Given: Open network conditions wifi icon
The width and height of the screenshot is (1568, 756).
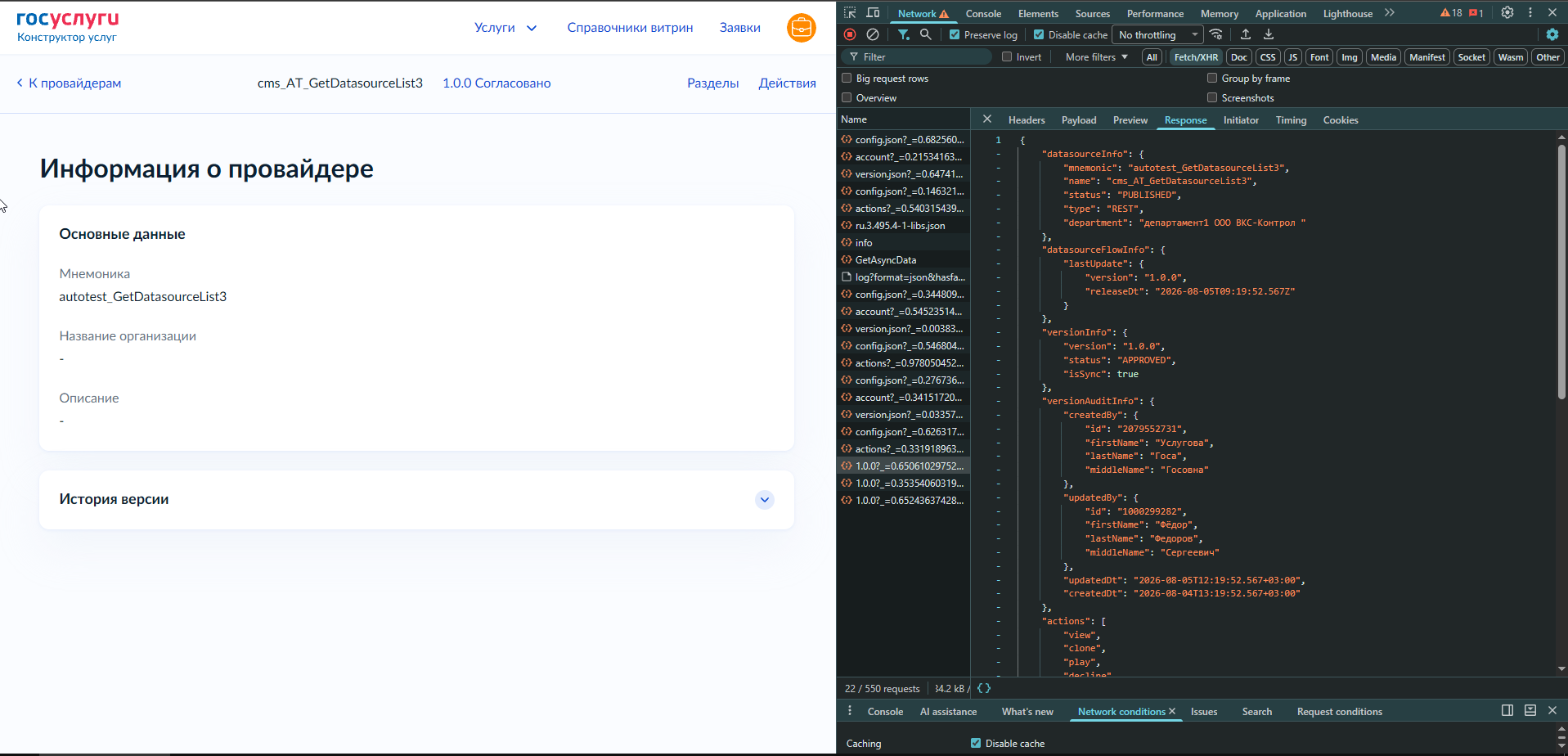Looking at the screenshot, I should 1216,34.
